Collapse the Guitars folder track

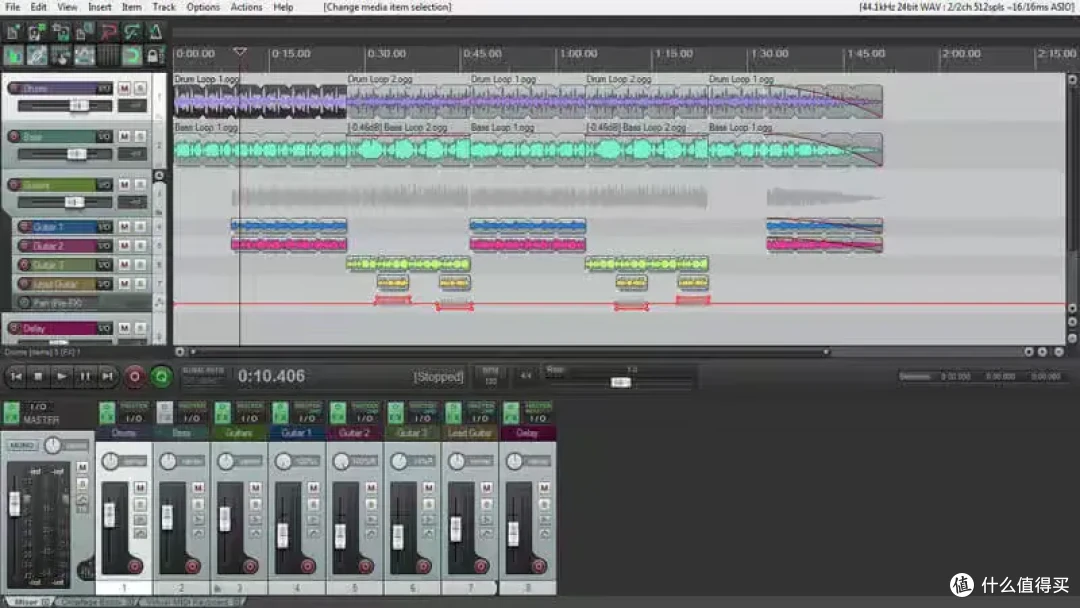point(159,176)
